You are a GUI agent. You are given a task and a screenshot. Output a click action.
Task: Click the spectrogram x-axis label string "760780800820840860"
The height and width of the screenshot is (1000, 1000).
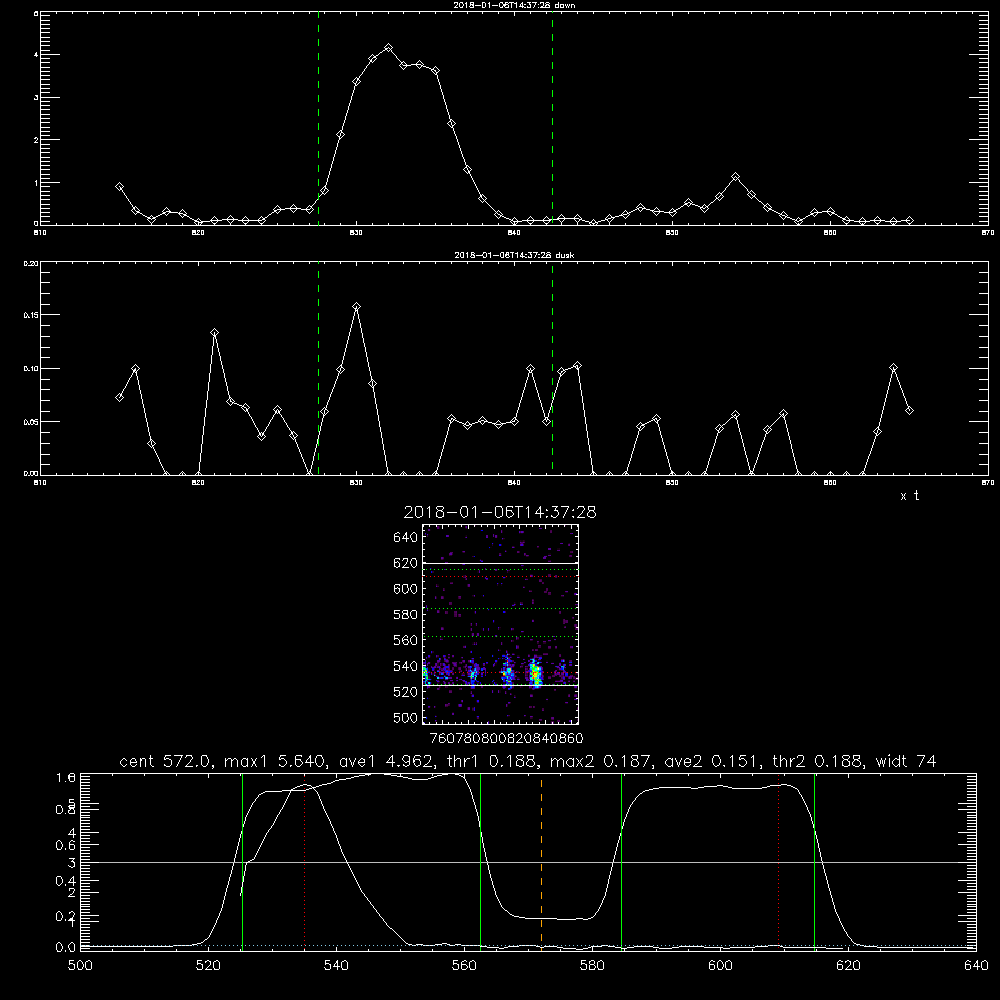pyautogui.click(x=506, y=738)
